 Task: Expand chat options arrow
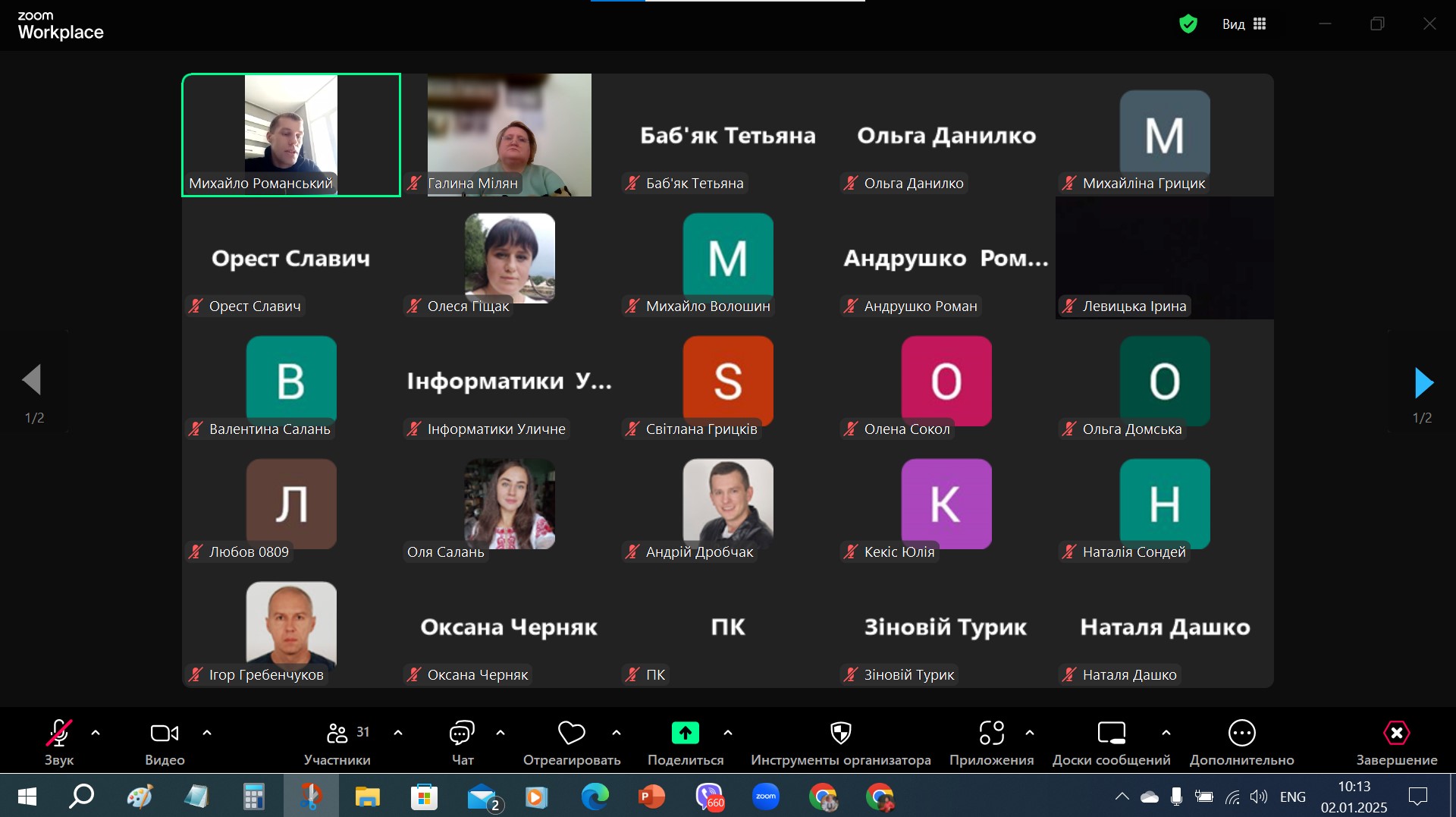[500, 733]
